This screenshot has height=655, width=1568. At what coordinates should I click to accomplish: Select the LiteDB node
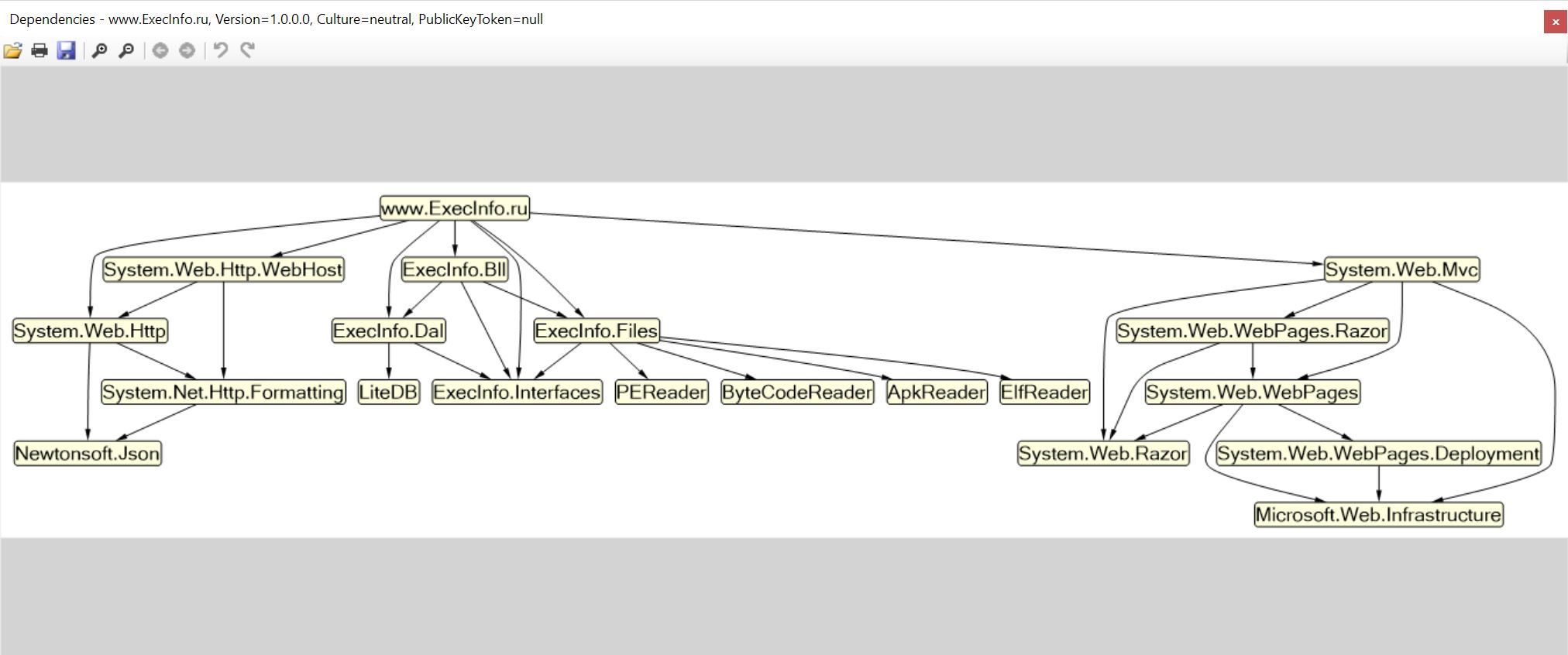388,392
